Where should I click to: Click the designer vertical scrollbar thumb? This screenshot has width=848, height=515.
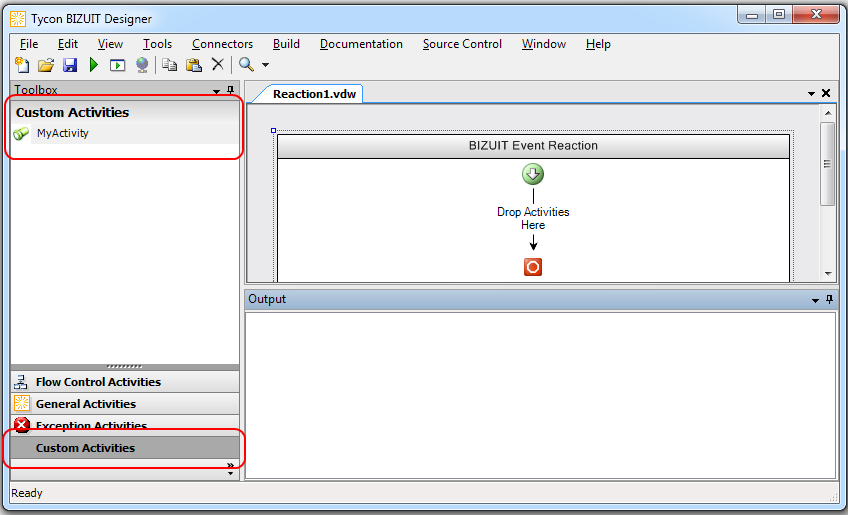[x=827, y=164]
